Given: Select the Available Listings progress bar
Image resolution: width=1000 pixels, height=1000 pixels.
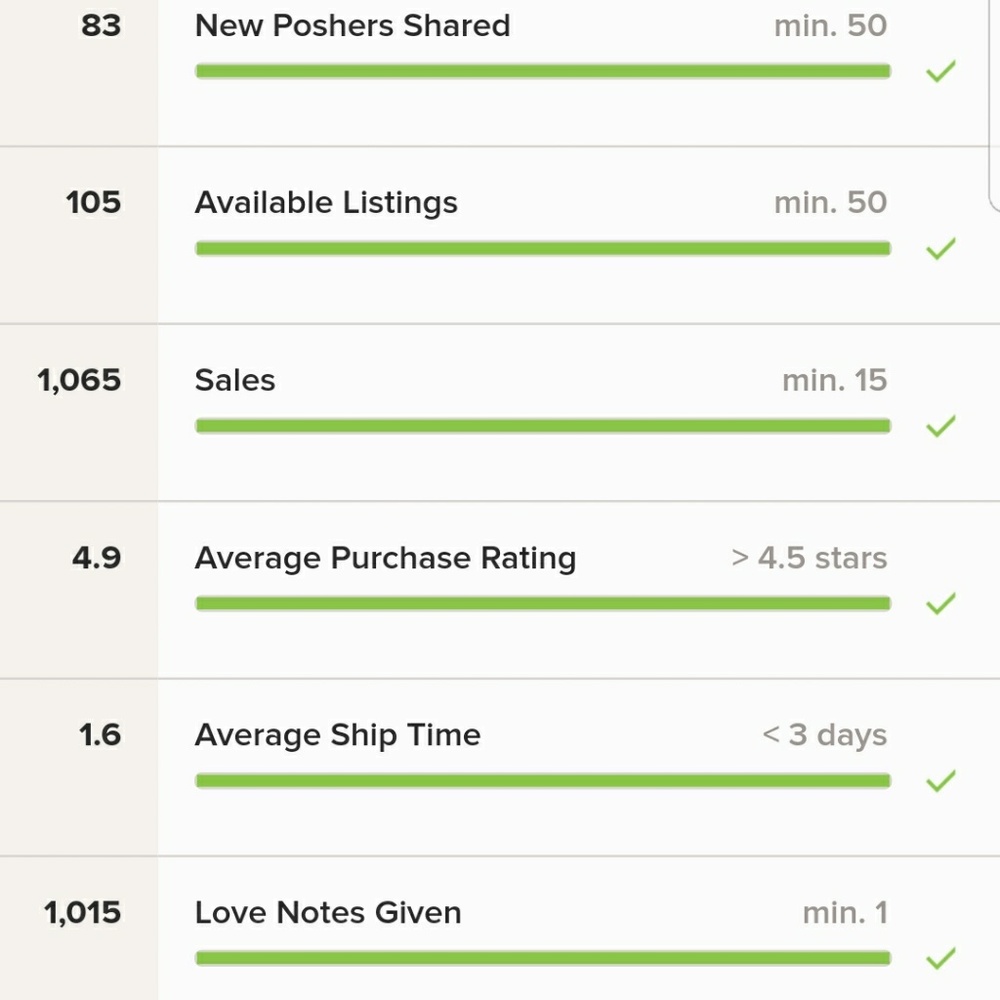Looking at the screenshot, I should [543, 248].
